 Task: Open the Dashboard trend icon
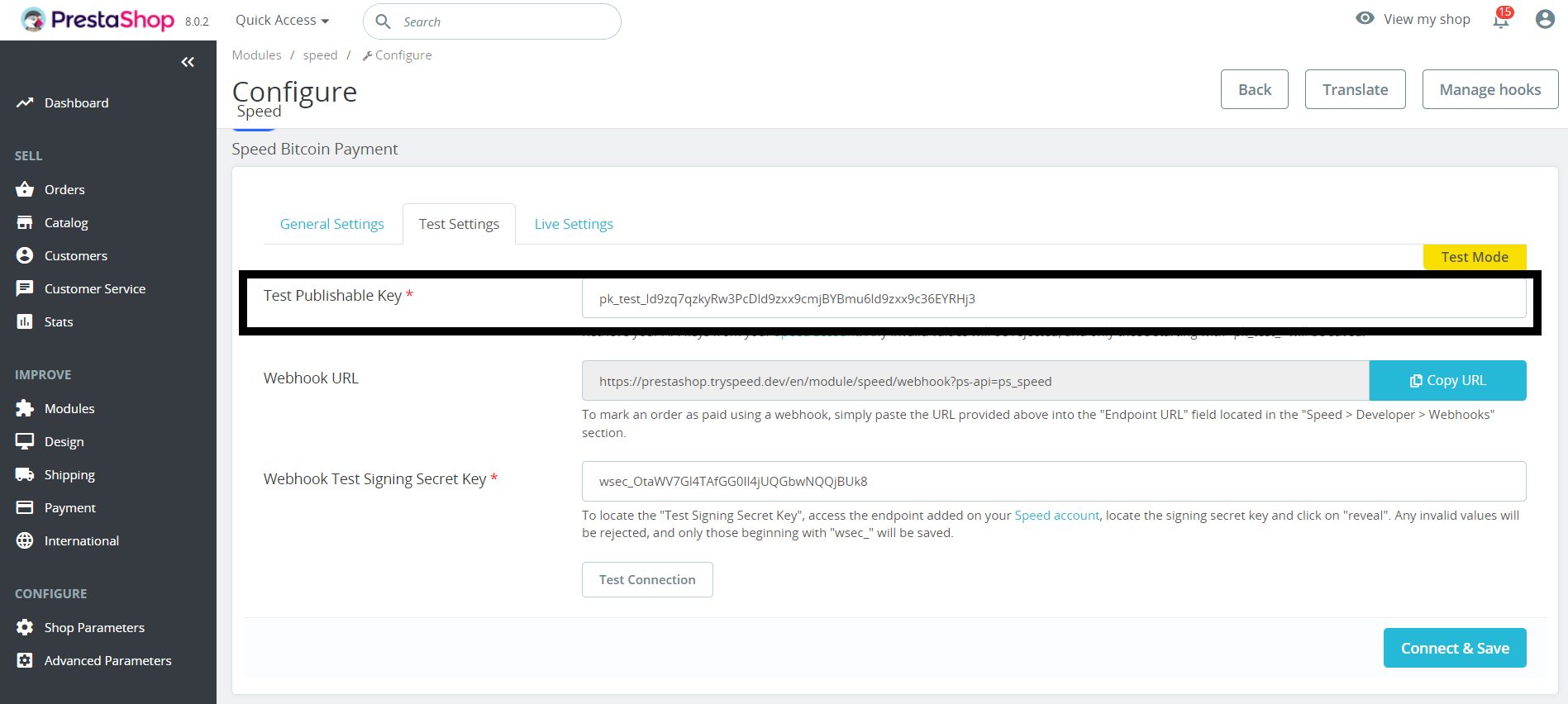point(25,102)
